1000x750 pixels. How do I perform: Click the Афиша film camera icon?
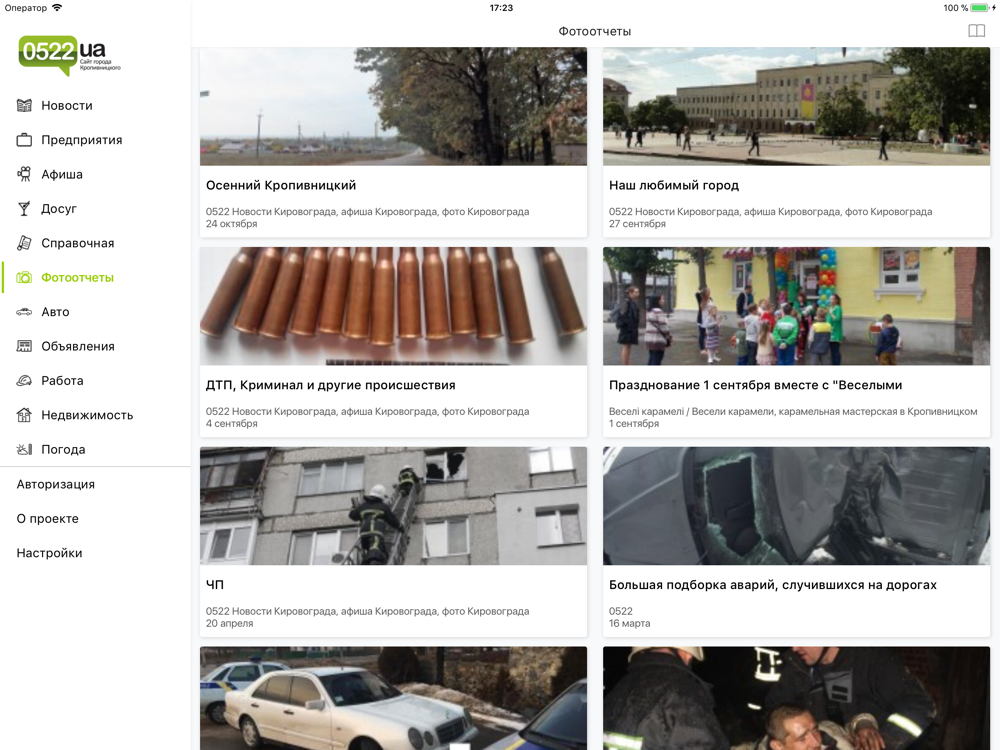point(24,175)
